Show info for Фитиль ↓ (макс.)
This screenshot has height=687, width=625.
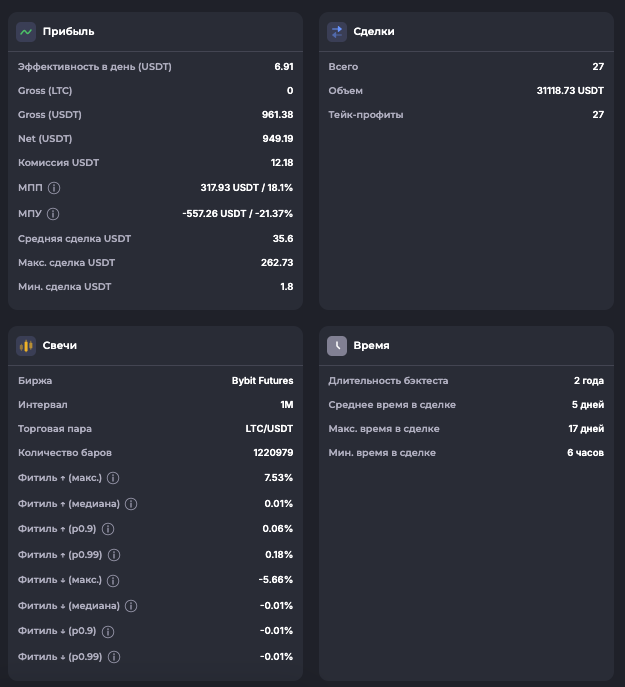(113, 581)
